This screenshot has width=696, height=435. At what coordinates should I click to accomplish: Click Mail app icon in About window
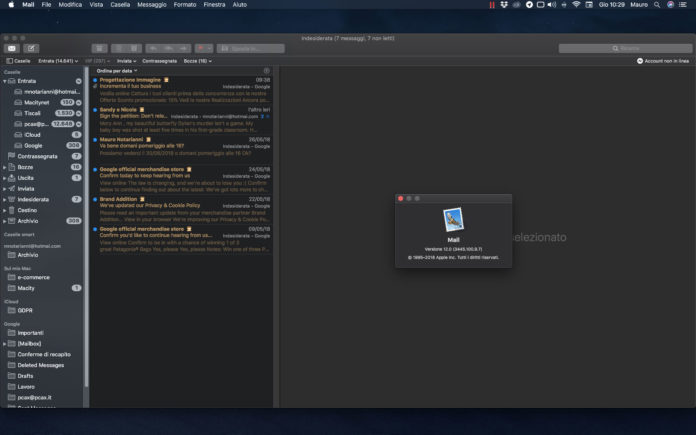point(453,220)
